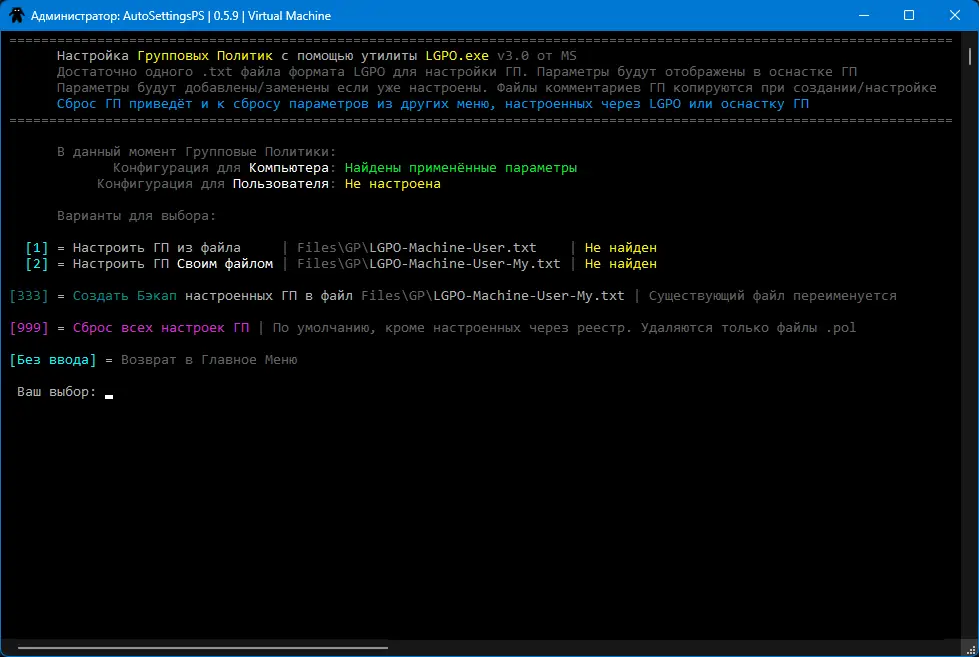This screenshot has height=657, width=979.
Task: Click 'Групповых Политик' in the header
Action: [x=205, y=56]
